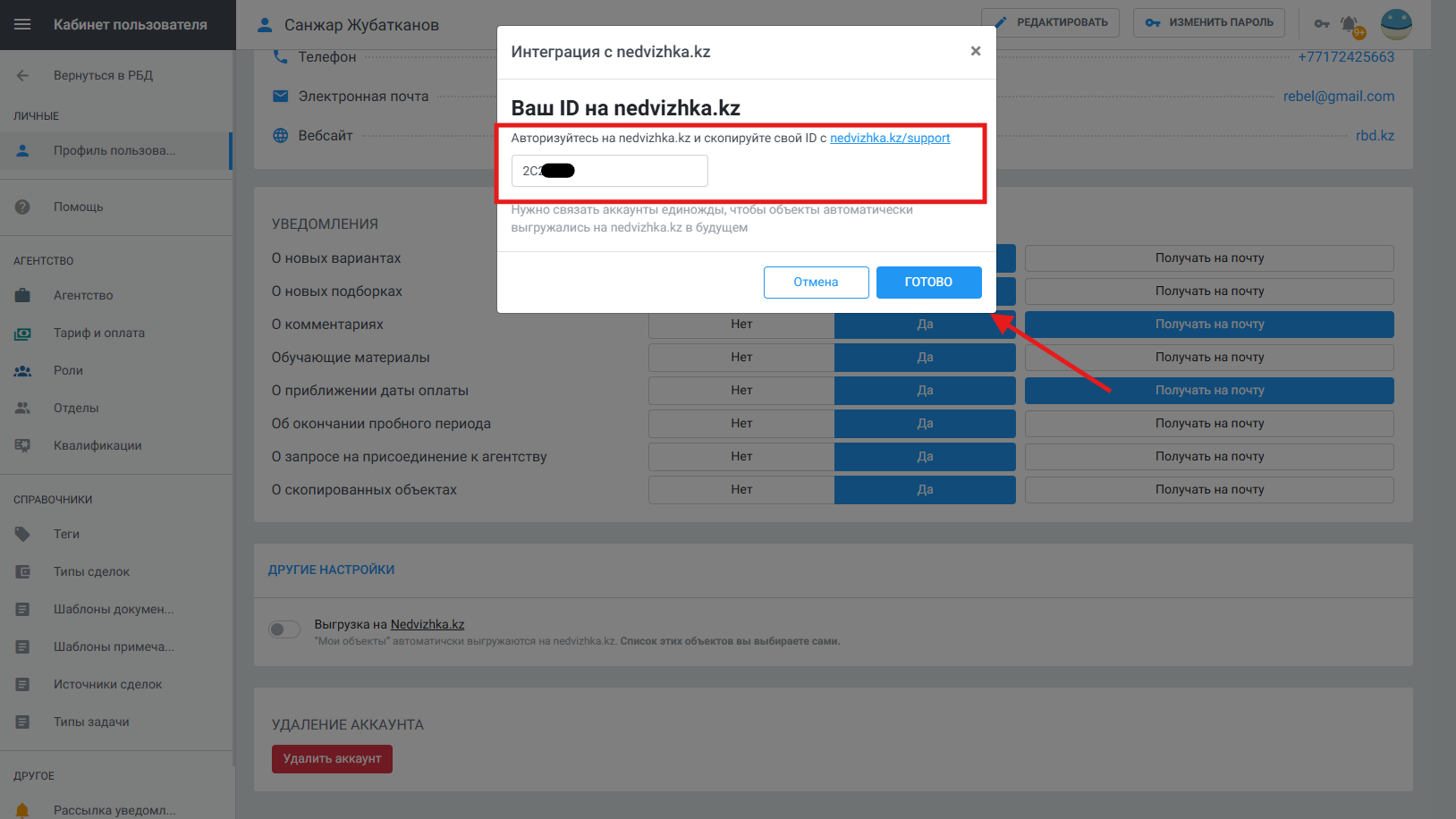The height and width of the screenshot is (819, 1456).
Task: Click the email rebel@gmail.com
Action: 1339,96
